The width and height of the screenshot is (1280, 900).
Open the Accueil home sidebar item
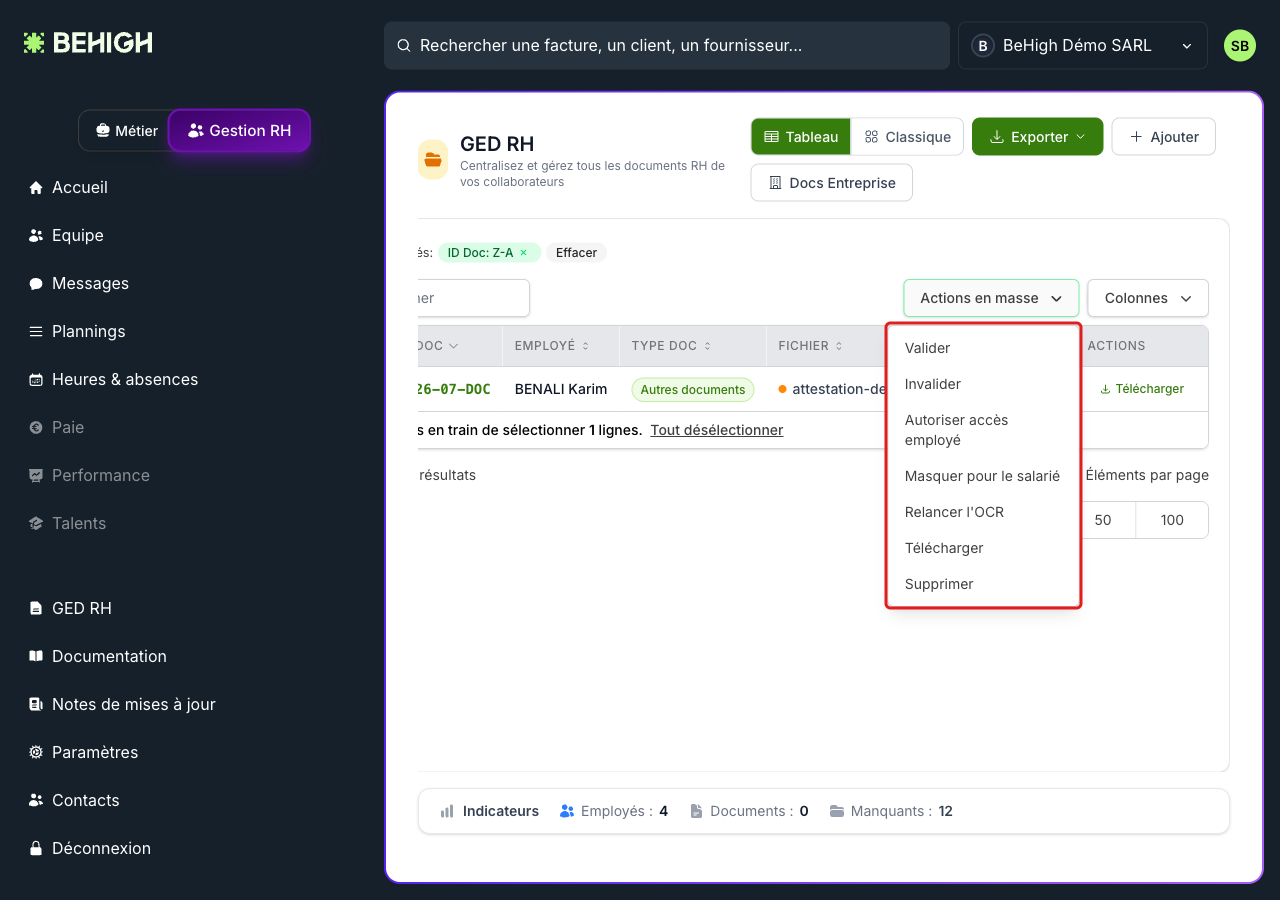(68, 187)
